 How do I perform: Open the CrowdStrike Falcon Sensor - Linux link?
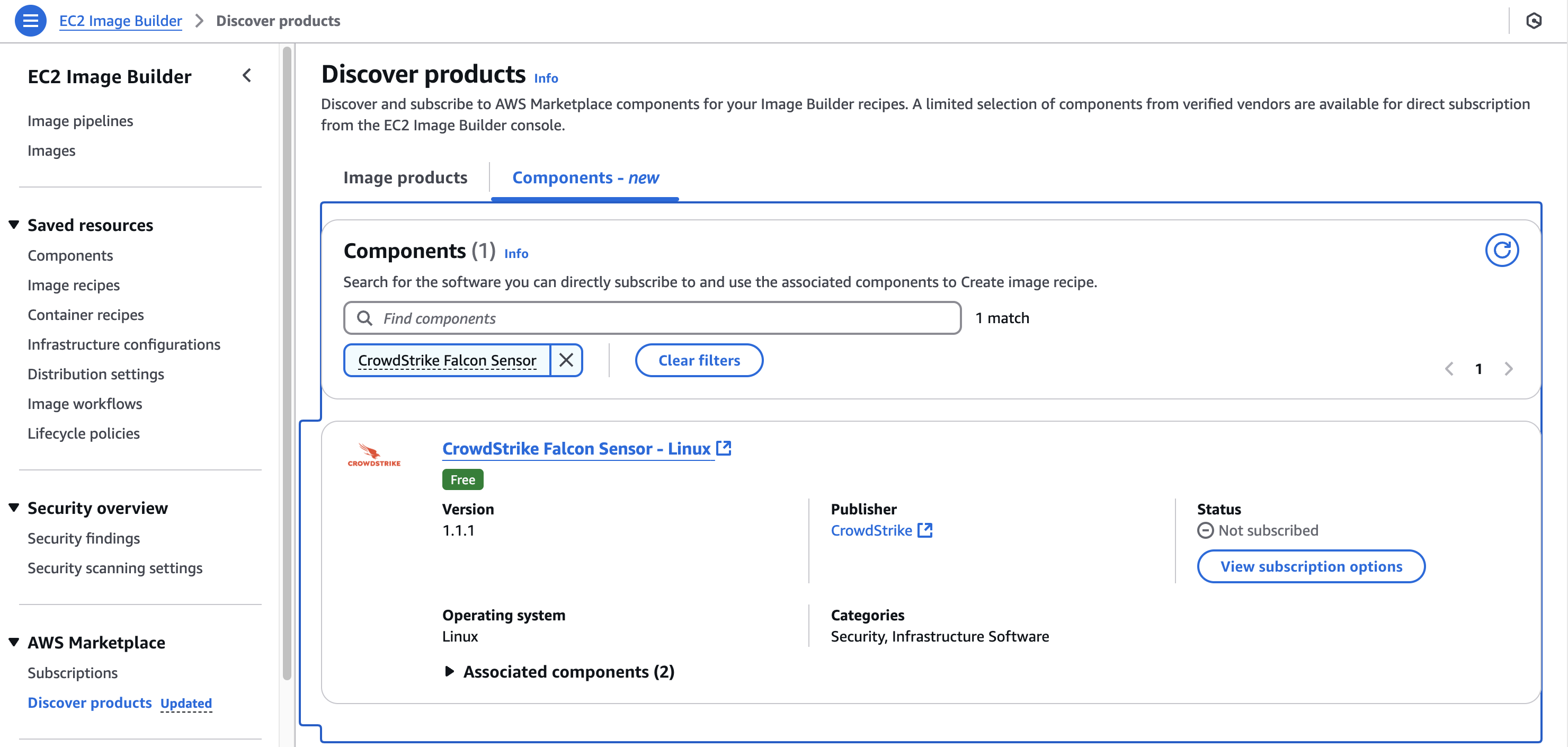pyautogui.click(x=575, y=449)
